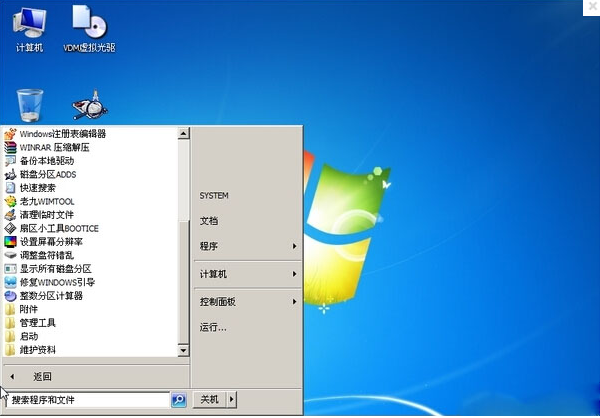Click the WINRAR 压缩解压 icon
This screenshot has width=600, height=418.
[x=10, y=147]
